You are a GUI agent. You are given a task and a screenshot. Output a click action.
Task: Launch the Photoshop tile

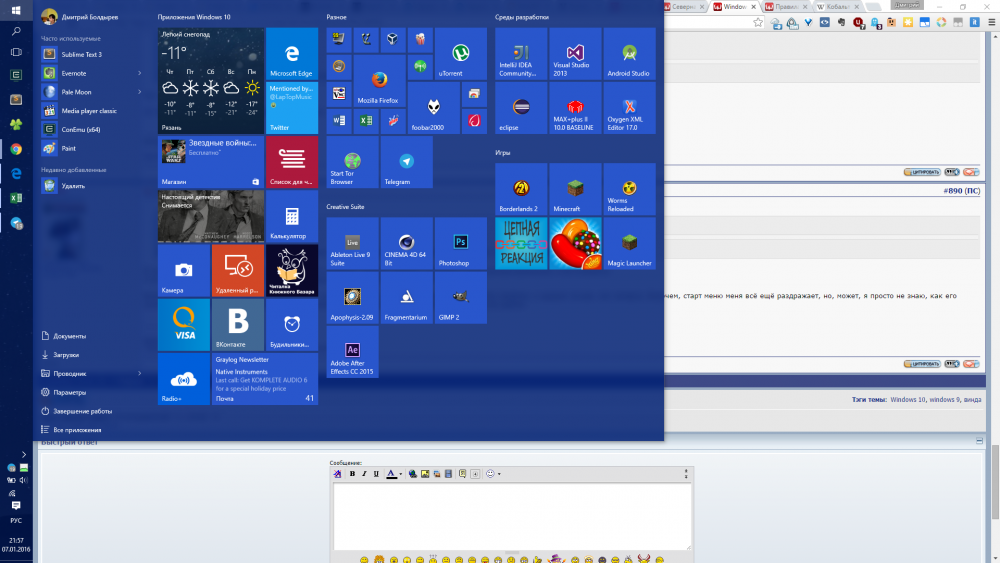click(x=460, y=243)
